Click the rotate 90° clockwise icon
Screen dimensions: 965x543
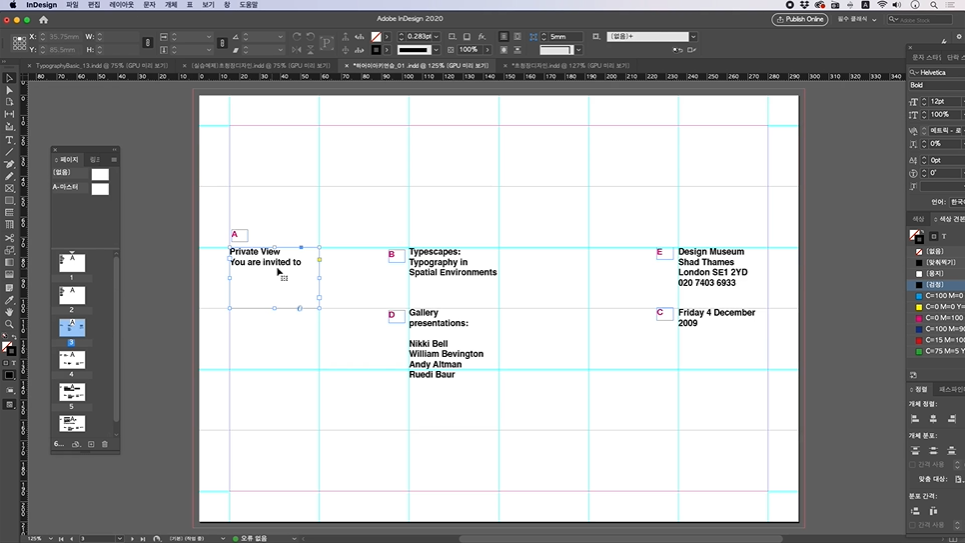(297, 37)
